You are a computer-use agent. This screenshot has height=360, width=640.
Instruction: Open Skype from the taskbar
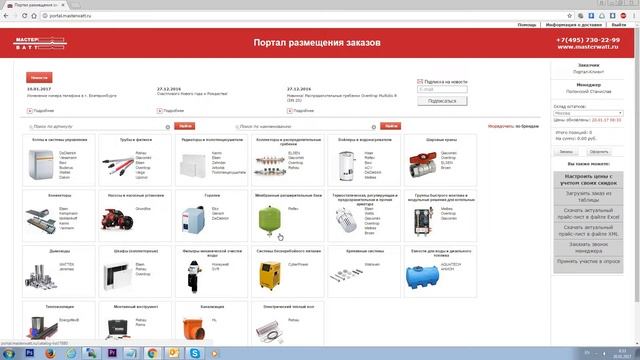point(195,353)
